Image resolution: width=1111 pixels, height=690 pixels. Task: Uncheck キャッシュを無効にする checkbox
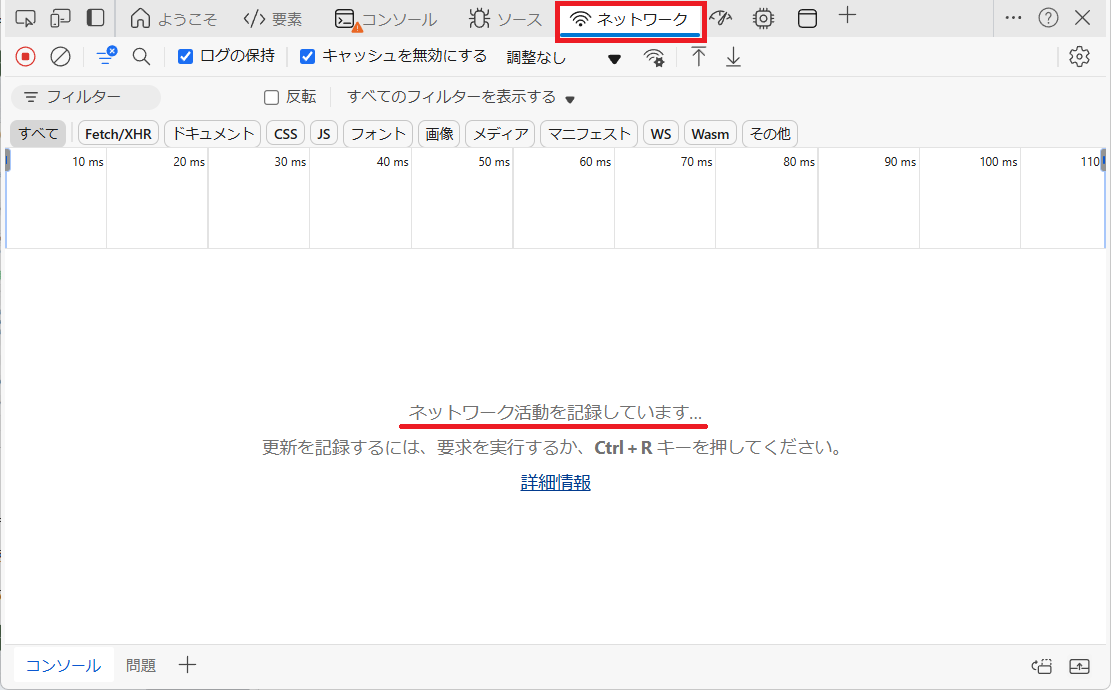pos(308,57)
